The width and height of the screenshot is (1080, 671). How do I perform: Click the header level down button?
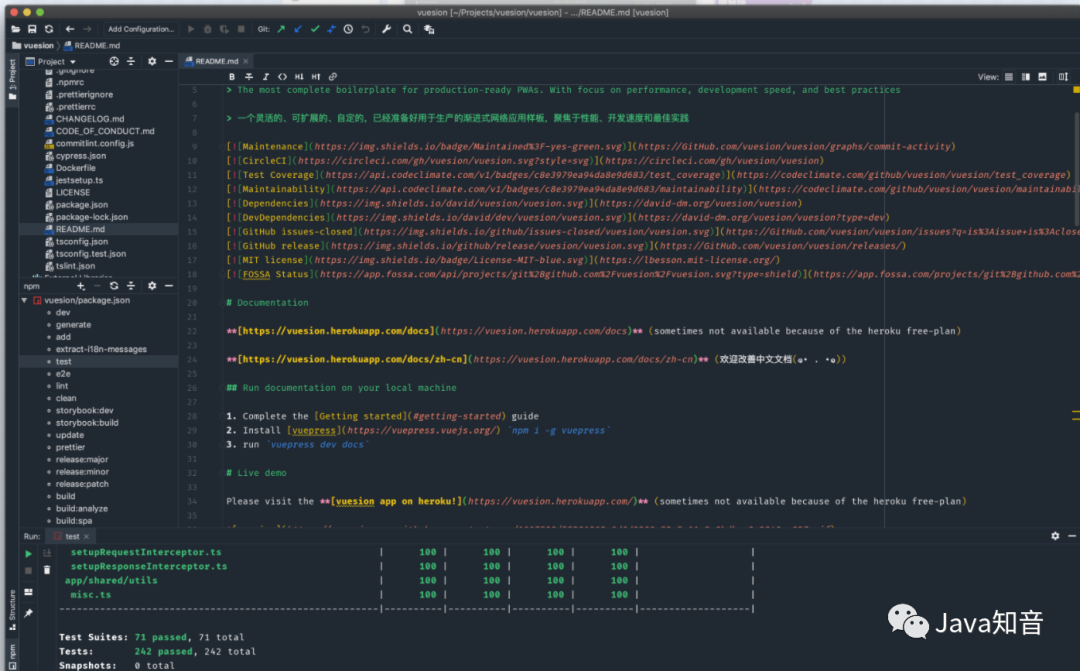[299, 76]
